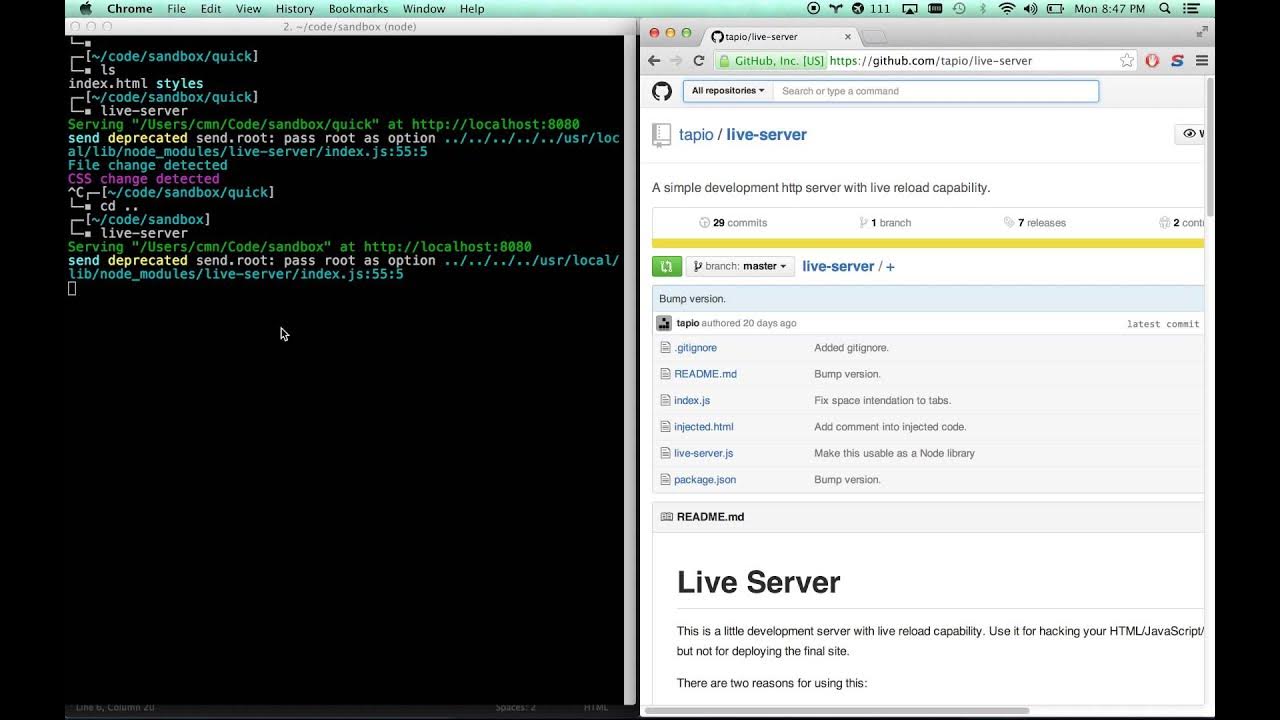Bookmark this page with the star icon

pyautogui.click(x=1127, y=60)
